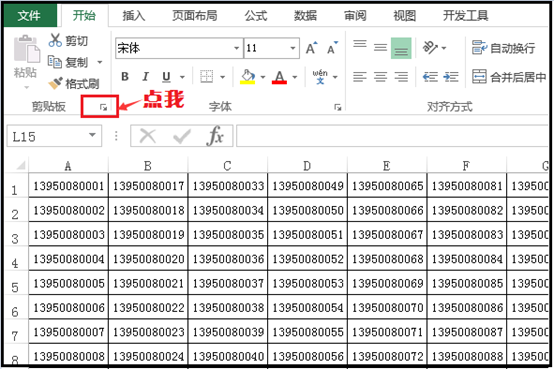Screen dimensions: 554x369
Task: Expand underline style dropdown arrow
Action: tap(182, 77)
